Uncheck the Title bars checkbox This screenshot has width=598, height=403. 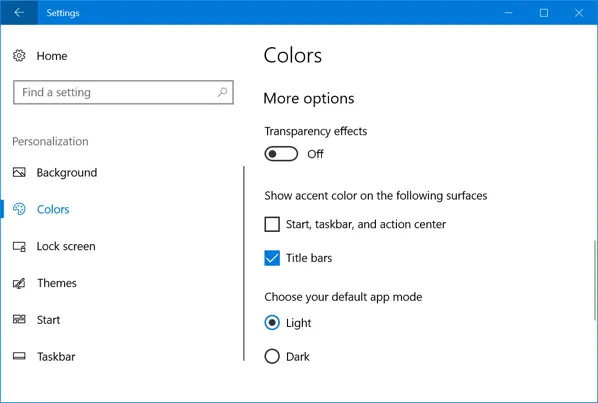click(x=272, y=258)
